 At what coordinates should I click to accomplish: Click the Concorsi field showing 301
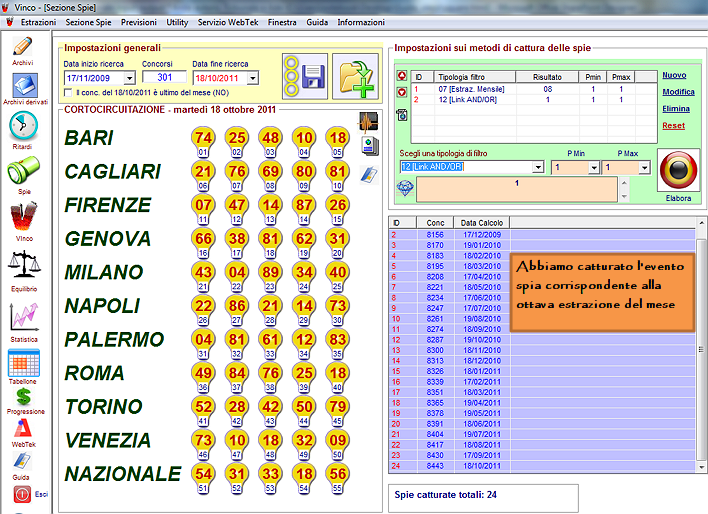pyautogui.click(x=164, y=77)
